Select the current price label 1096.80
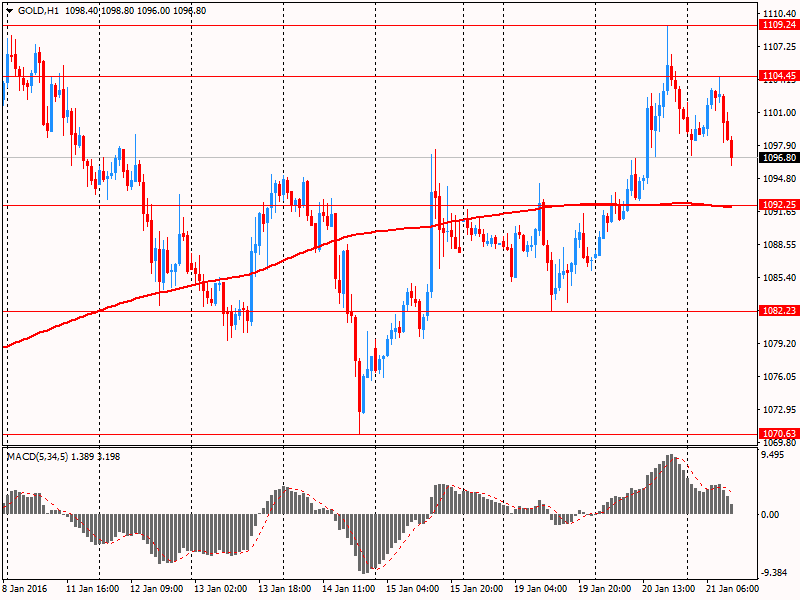800x600 pixels. (779, 158)
